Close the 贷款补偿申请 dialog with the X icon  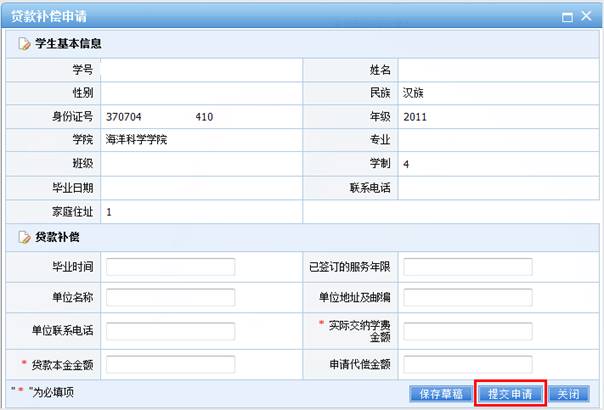tap(588, 17)
